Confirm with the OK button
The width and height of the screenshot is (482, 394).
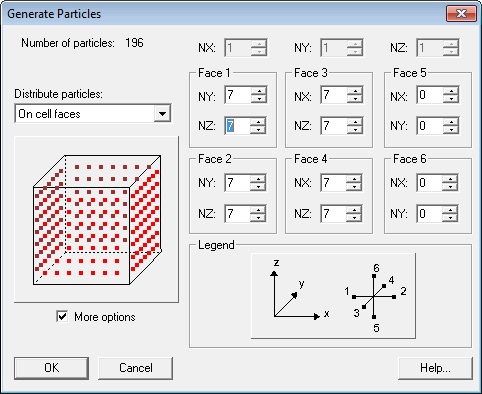coord(52,368)
